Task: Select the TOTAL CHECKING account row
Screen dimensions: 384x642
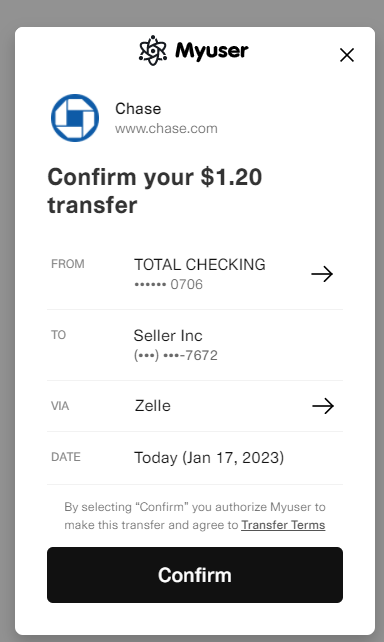Action: (x=195, y=274)
